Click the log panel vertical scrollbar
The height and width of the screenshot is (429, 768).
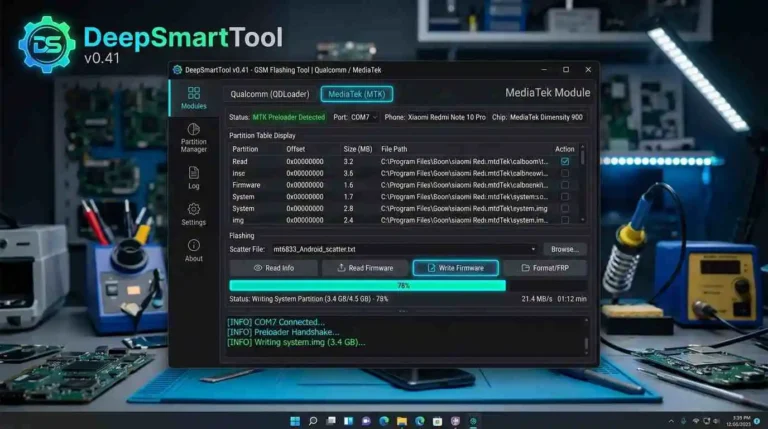[586, 344]
